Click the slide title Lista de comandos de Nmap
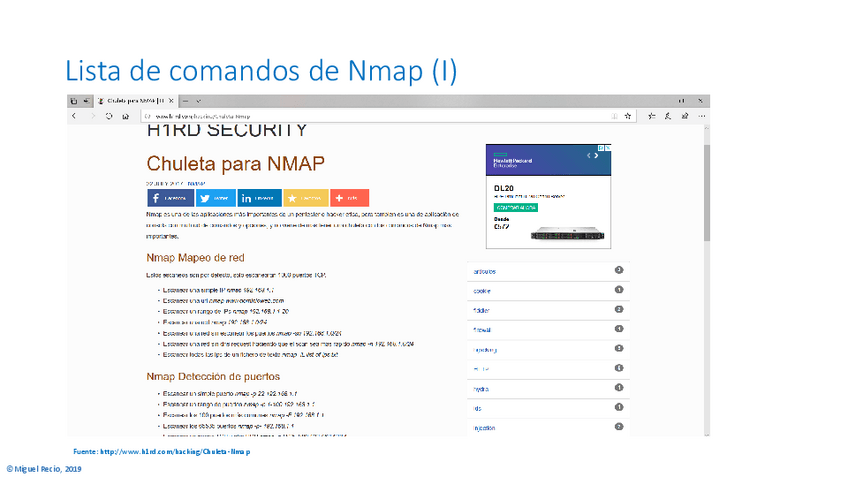848x477 pixels. tap(261, 71)
